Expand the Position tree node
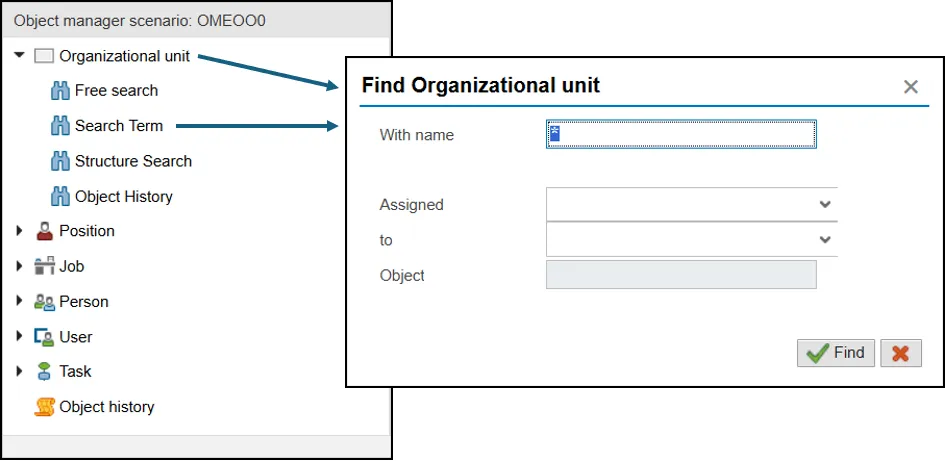The height and width of the screenshot is (461, 945). click(x=19, y=231)
